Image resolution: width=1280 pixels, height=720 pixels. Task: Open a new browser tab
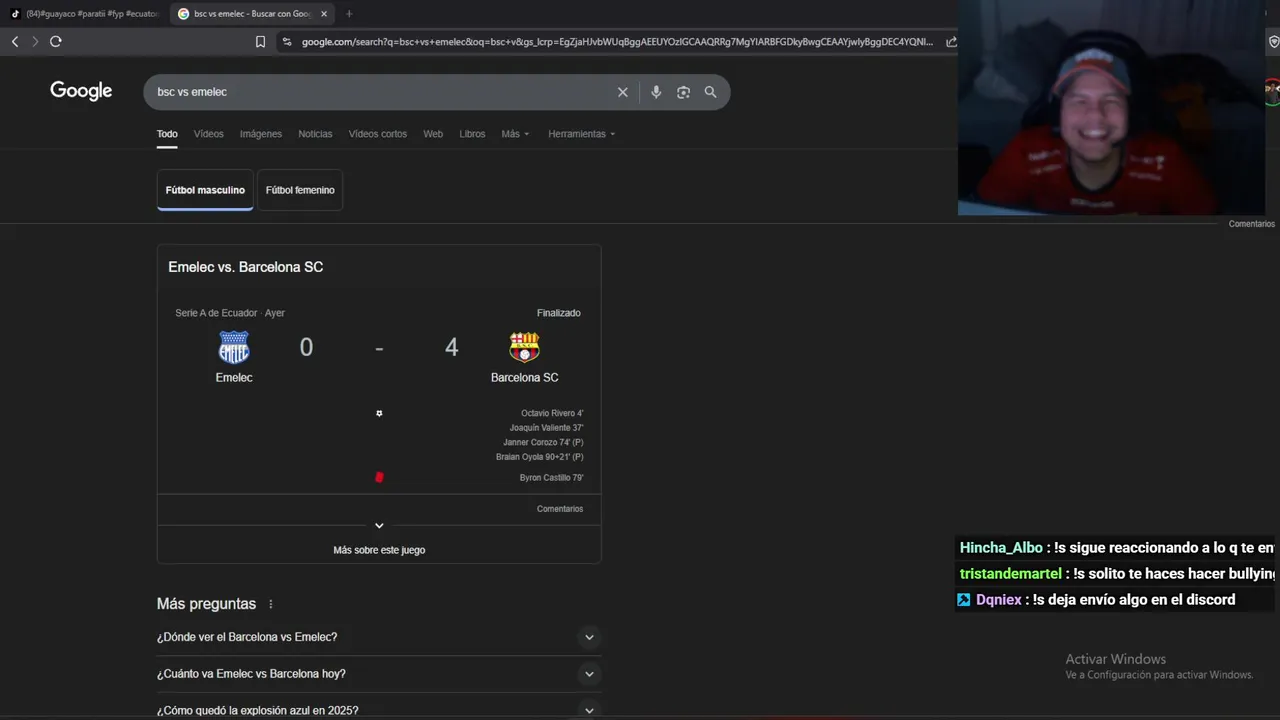point(349,14)
